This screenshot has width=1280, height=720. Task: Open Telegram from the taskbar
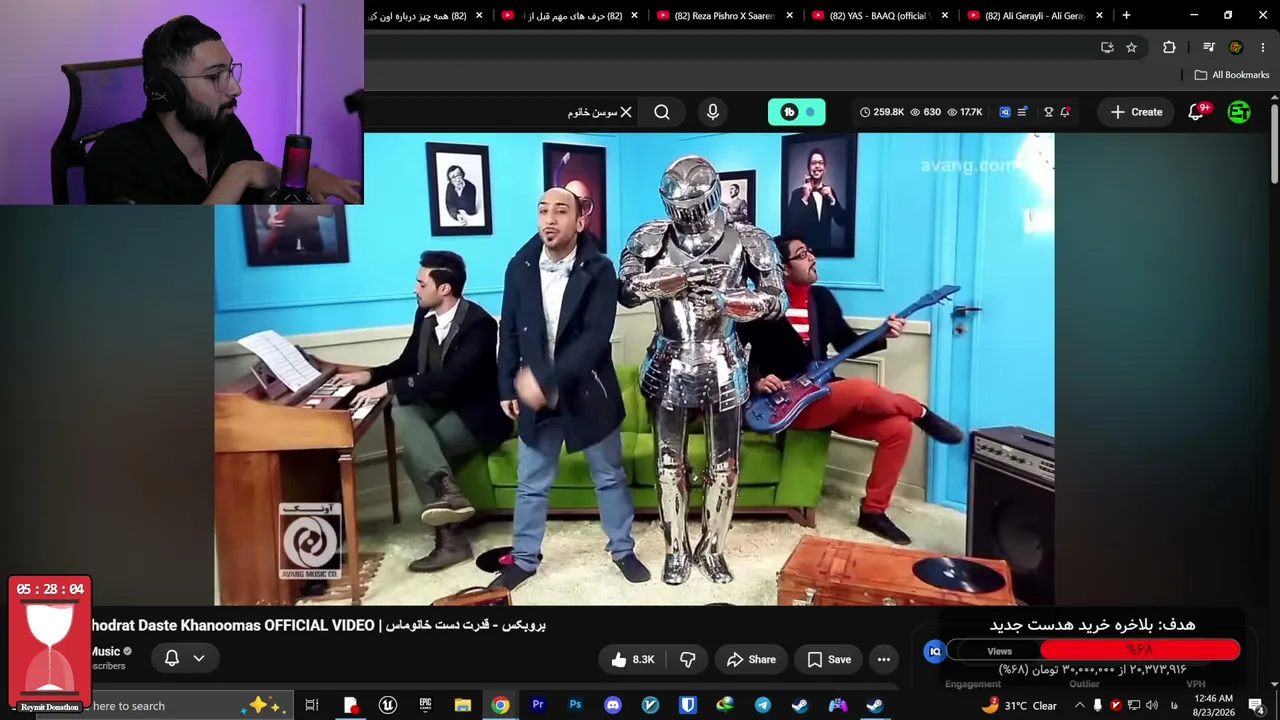point(763,706)
